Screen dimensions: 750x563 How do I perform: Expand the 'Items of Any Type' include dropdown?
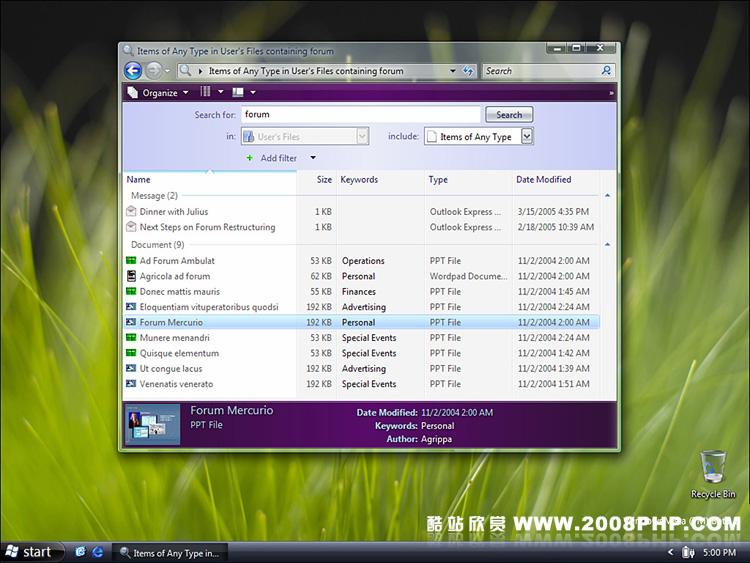[x=527, y=137]
